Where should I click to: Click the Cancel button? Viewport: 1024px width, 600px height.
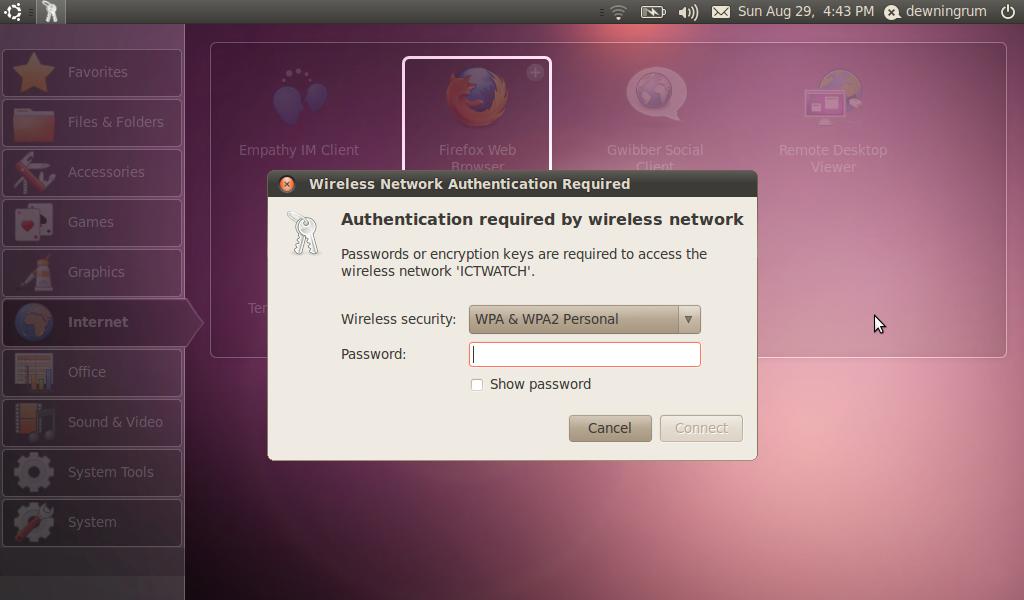pos(610,428)
